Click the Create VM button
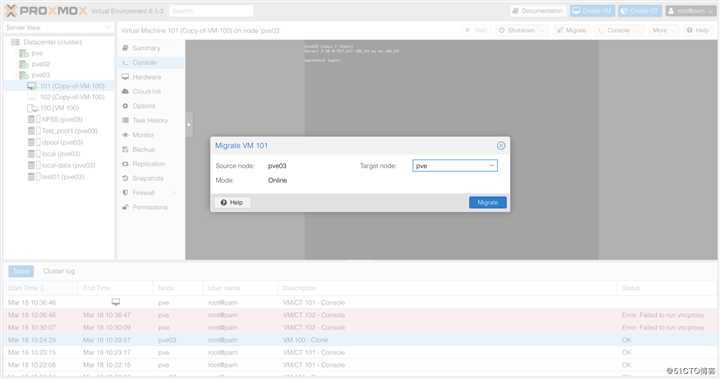 click(x=592, y=11)
